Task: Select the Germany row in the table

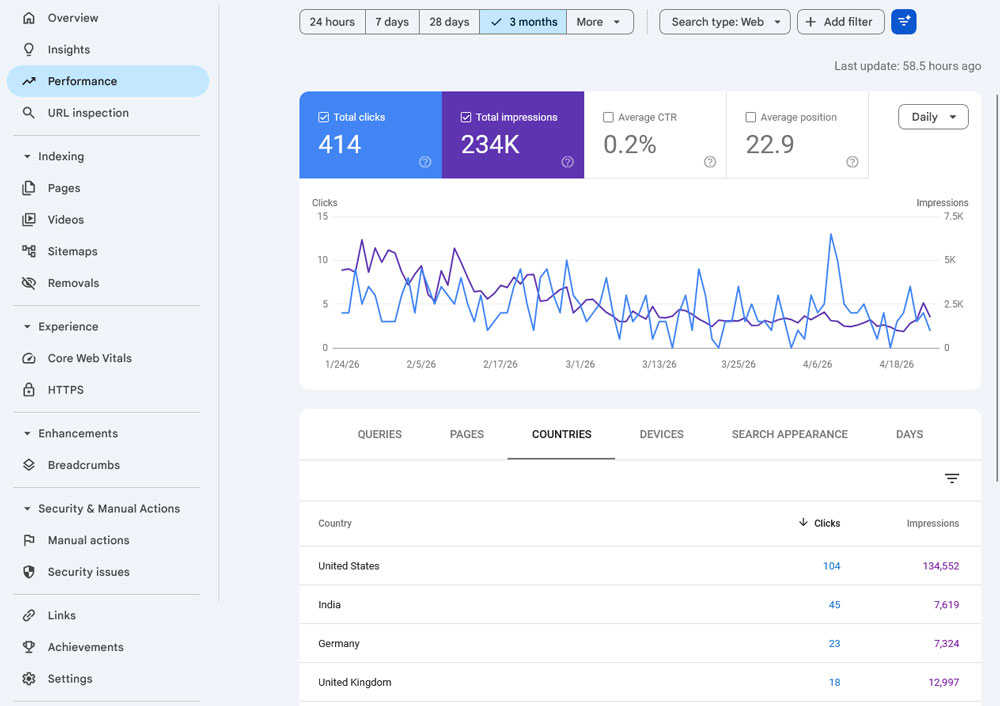Action: pyautogui.click(x=338, y=643)
